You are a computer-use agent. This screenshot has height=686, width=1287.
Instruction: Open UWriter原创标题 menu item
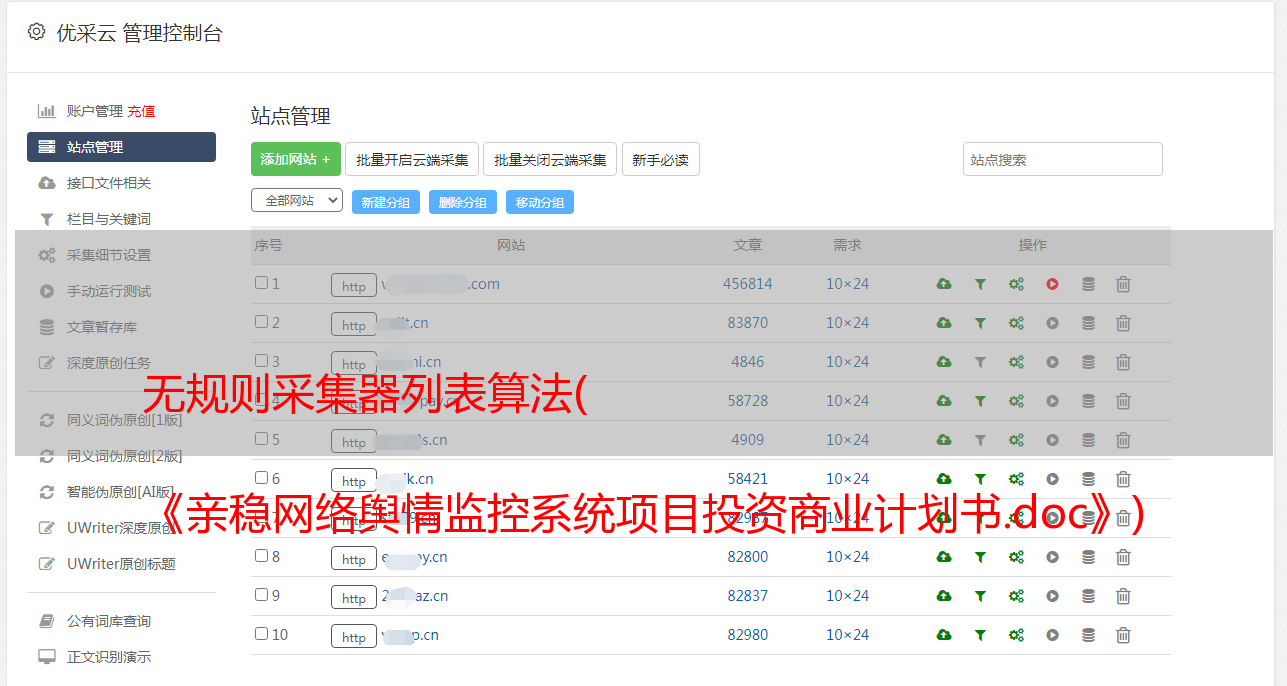point(121,564)
